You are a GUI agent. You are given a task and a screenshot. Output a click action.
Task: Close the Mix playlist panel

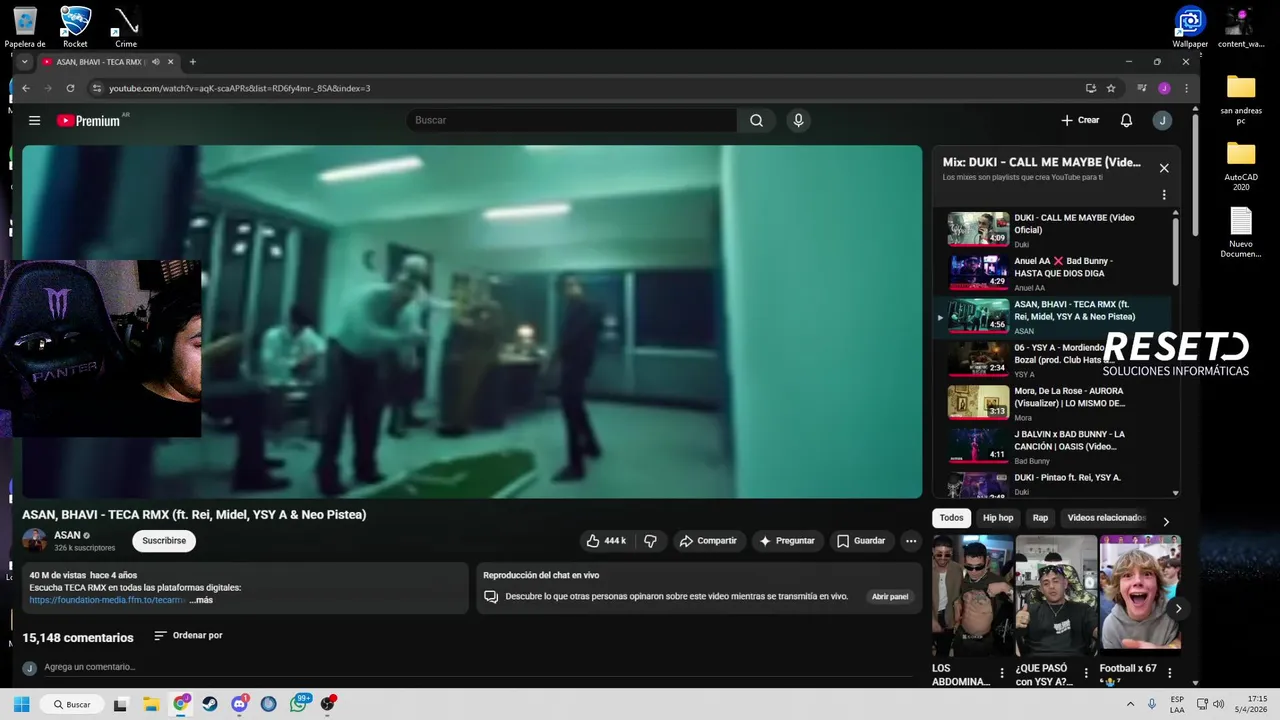(x=1164, y=168)
